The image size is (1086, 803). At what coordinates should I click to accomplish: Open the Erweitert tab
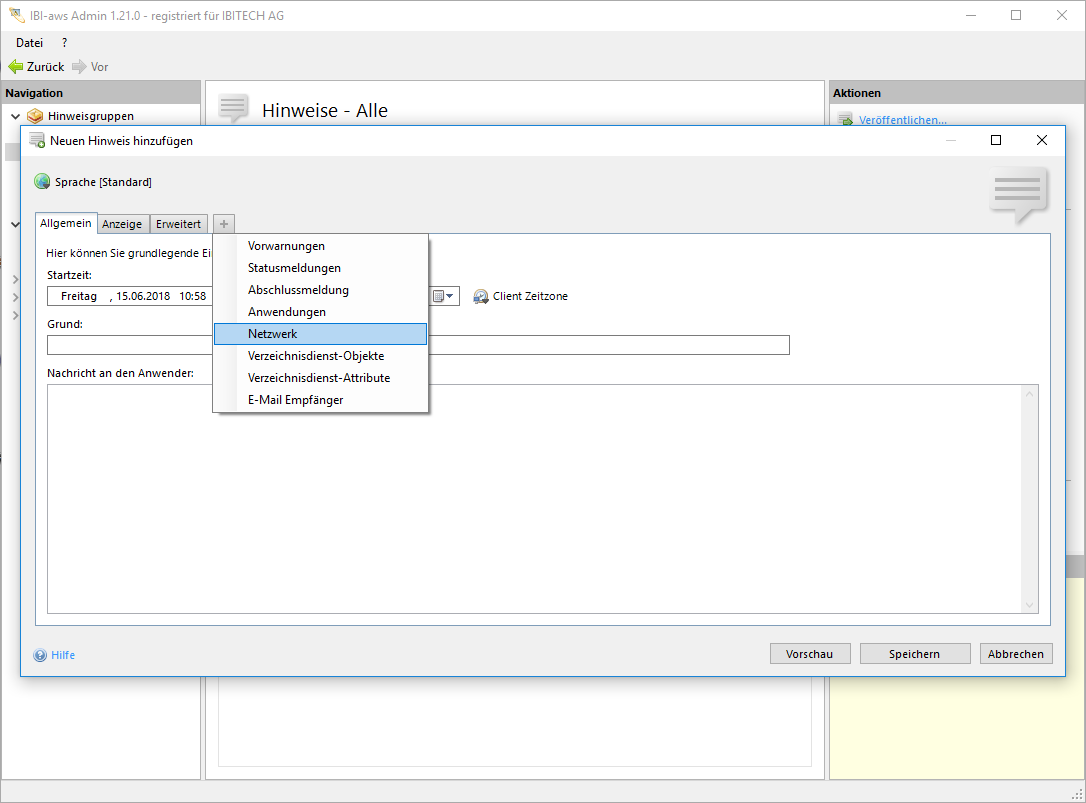point(178,224)
